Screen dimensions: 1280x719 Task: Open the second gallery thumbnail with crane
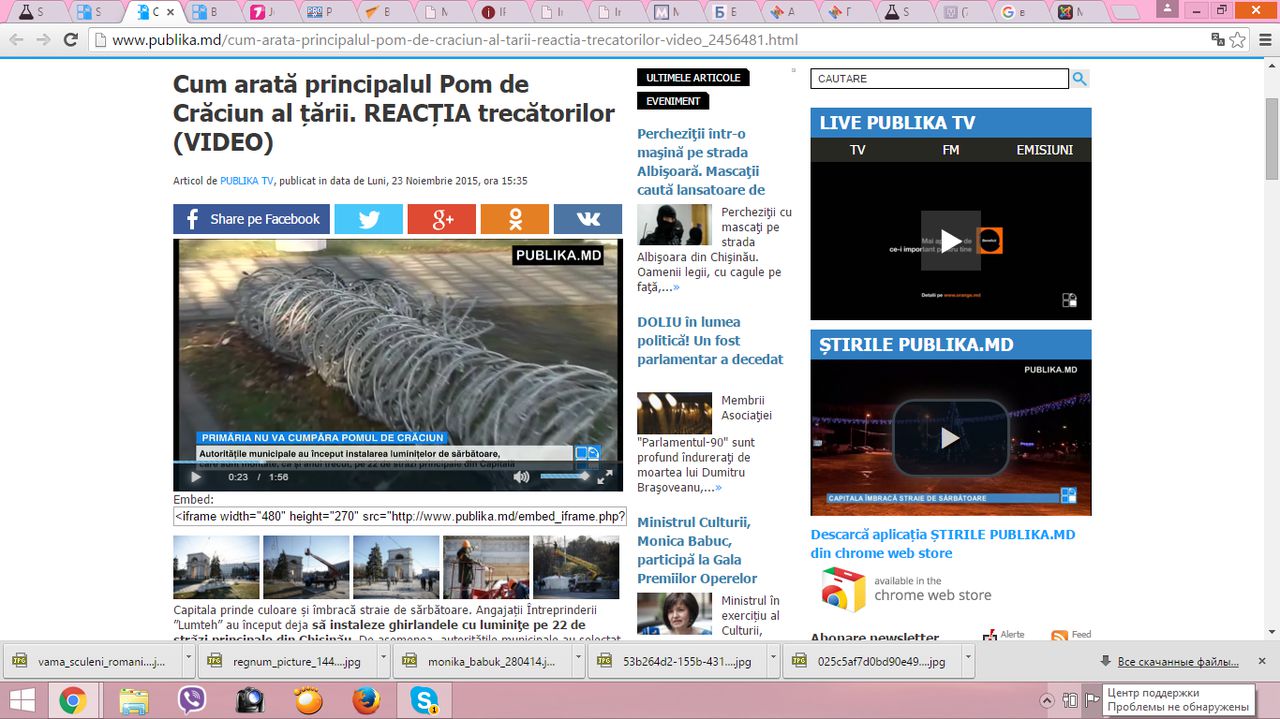click(306, 567)
